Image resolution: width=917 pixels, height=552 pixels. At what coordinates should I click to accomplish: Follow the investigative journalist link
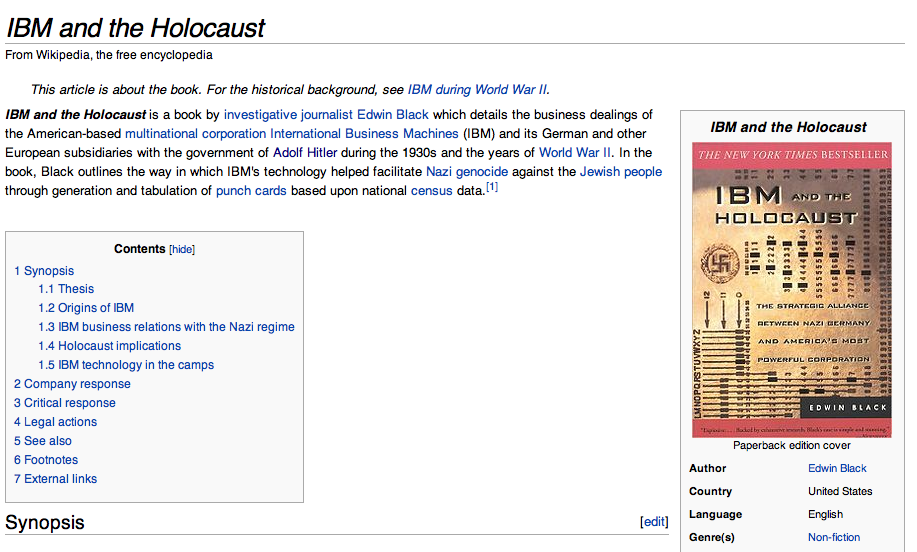[288, 115]
